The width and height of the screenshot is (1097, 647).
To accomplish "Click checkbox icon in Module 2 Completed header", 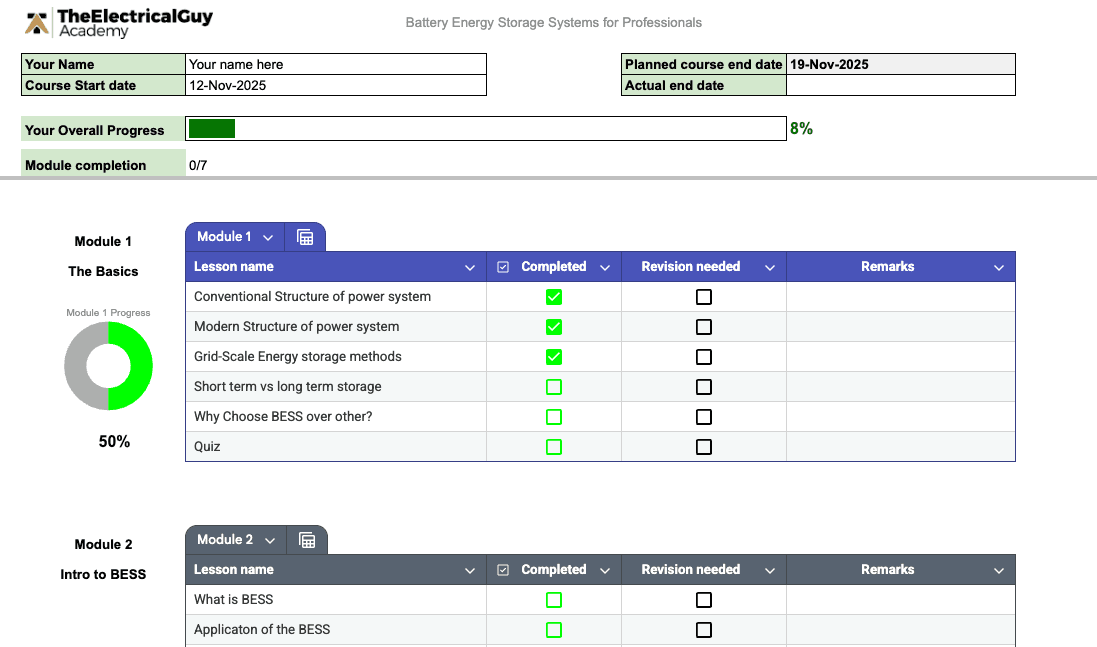I will coord(503,570).
